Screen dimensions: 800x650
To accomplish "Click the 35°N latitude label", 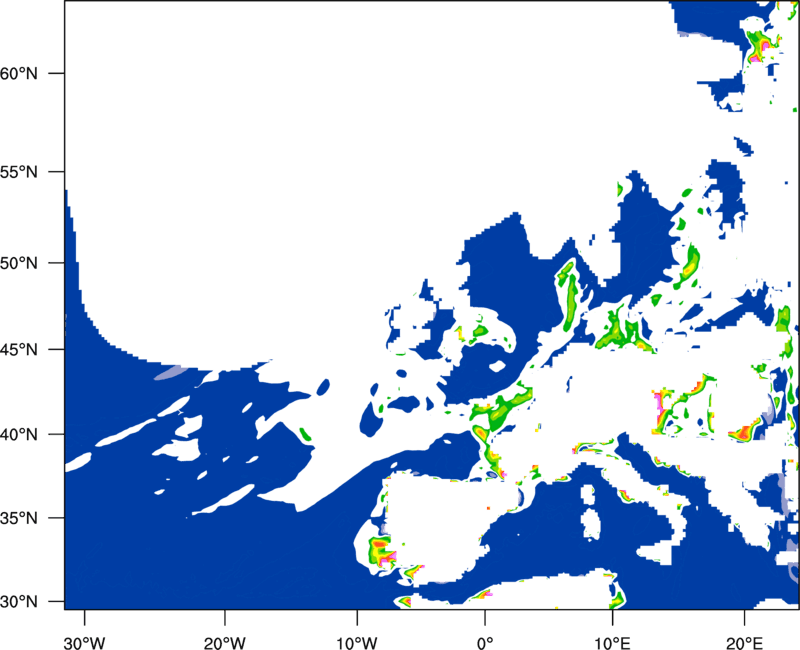I will coord(19,518).
